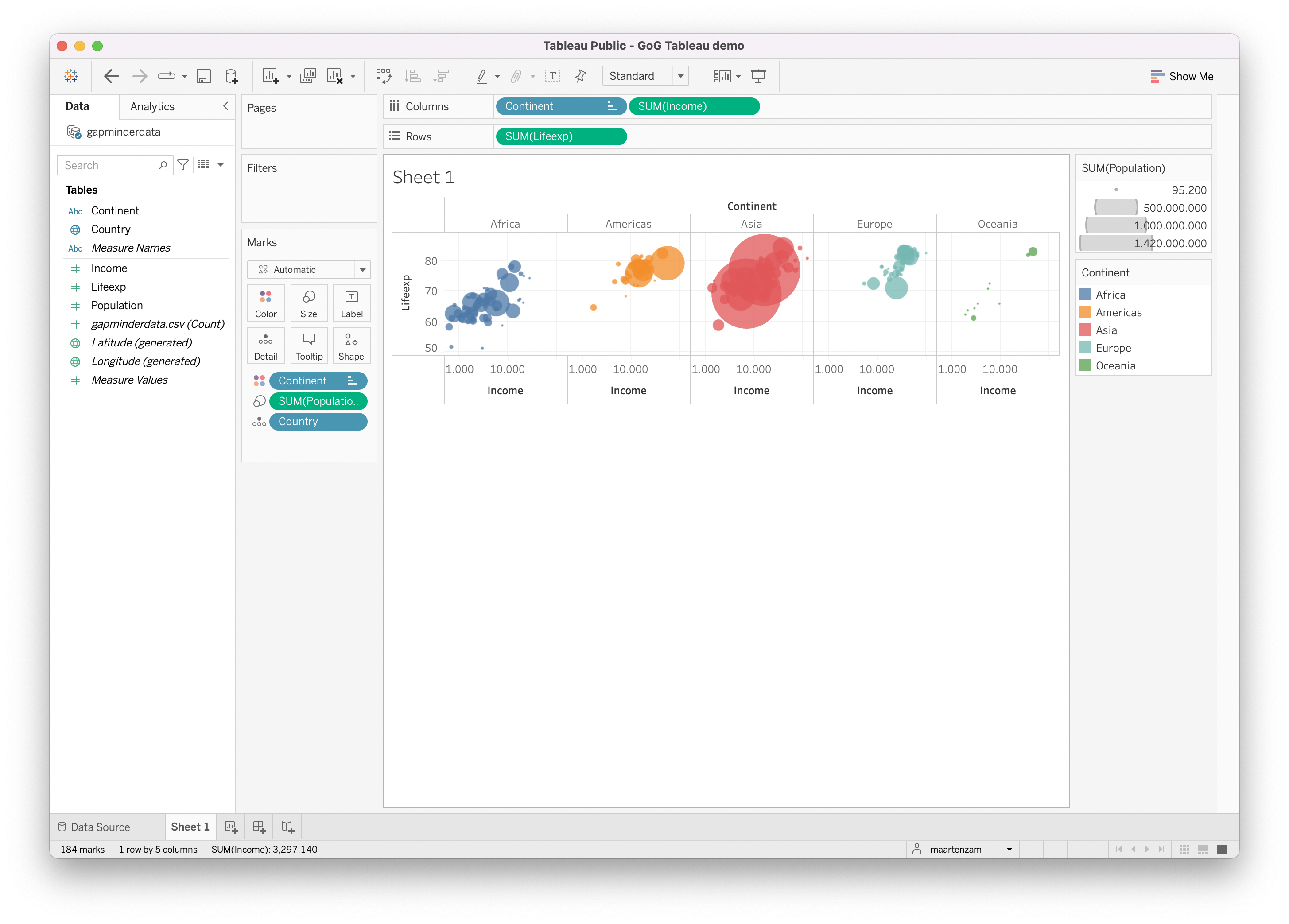This screenshot has width=1289, height=924.
Task: Click the Undo back arrow
Action: pos(111,76)
